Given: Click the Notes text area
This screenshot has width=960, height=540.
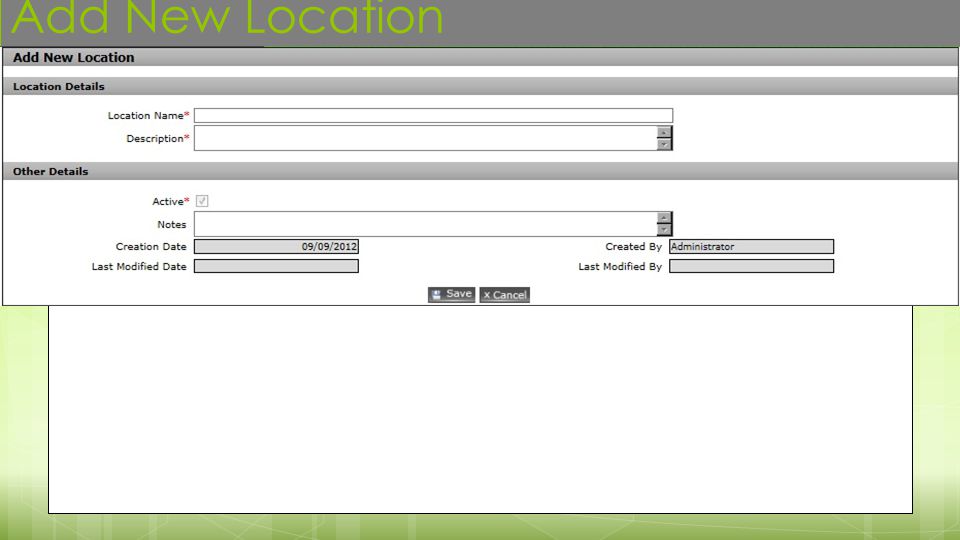Looking at the screenshot, I should [x=426, y=224].
